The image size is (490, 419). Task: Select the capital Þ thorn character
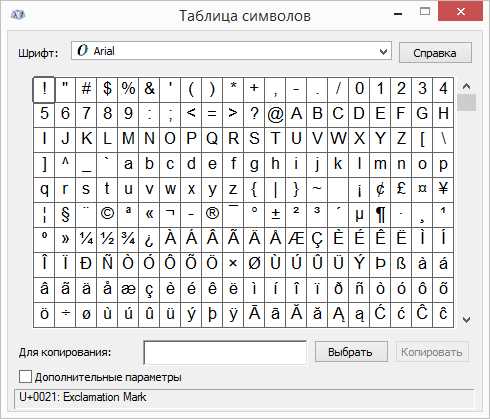tap(380, 265)
